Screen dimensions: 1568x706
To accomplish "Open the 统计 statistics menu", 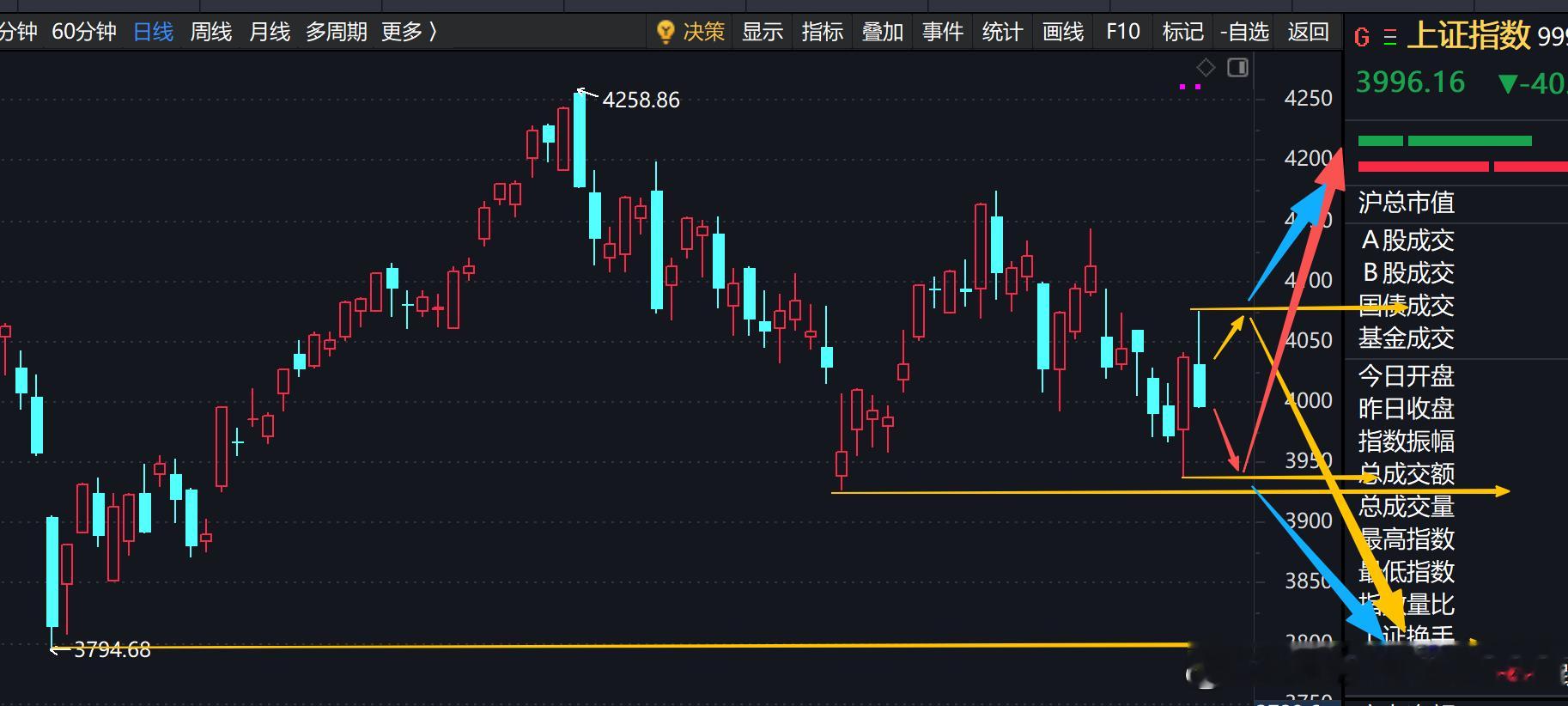I will [x=1002, y=33].
